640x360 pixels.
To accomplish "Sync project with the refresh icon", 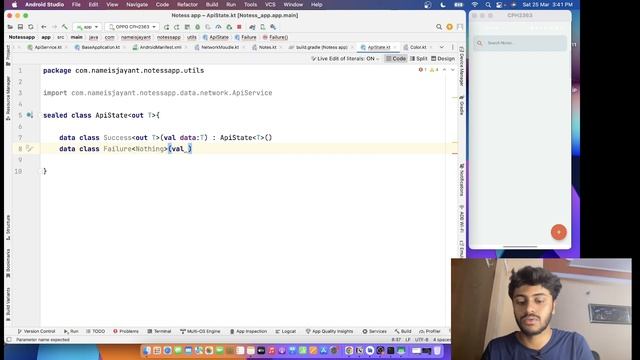I will point(31,27).
